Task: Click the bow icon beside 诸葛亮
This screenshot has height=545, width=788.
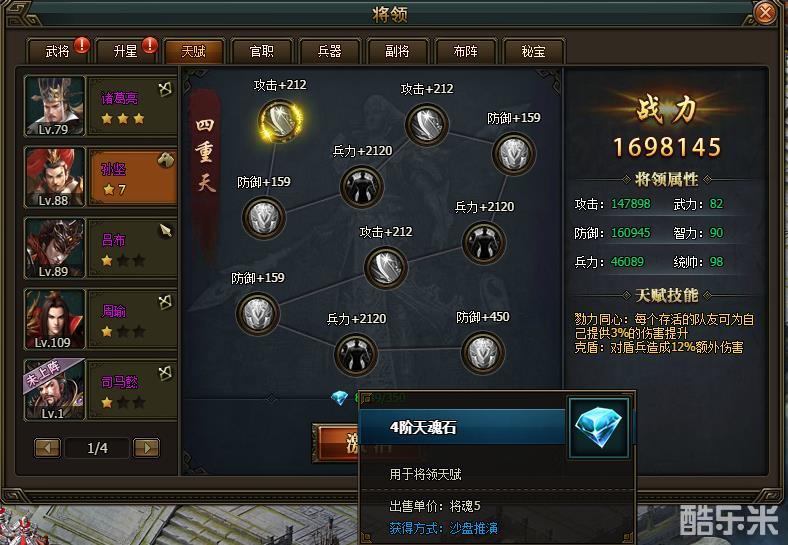Action: (165, 89)
